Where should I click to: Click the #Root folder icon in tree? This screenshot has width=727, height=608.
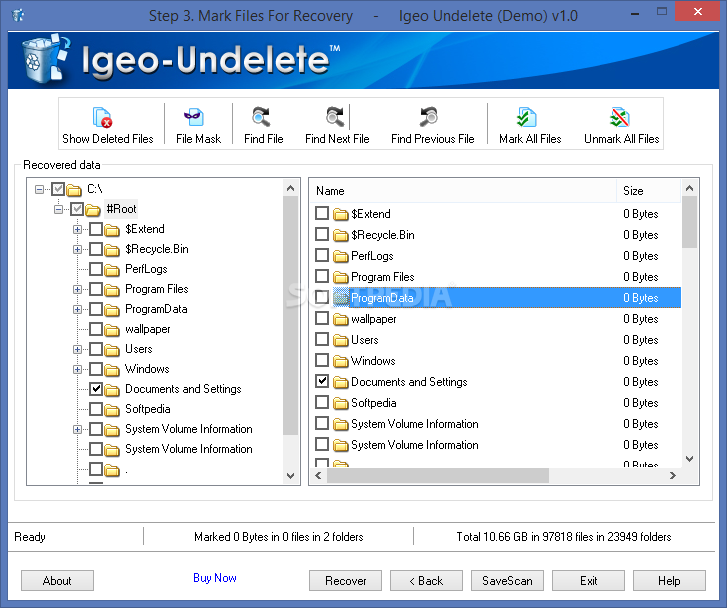click(93, 210)
